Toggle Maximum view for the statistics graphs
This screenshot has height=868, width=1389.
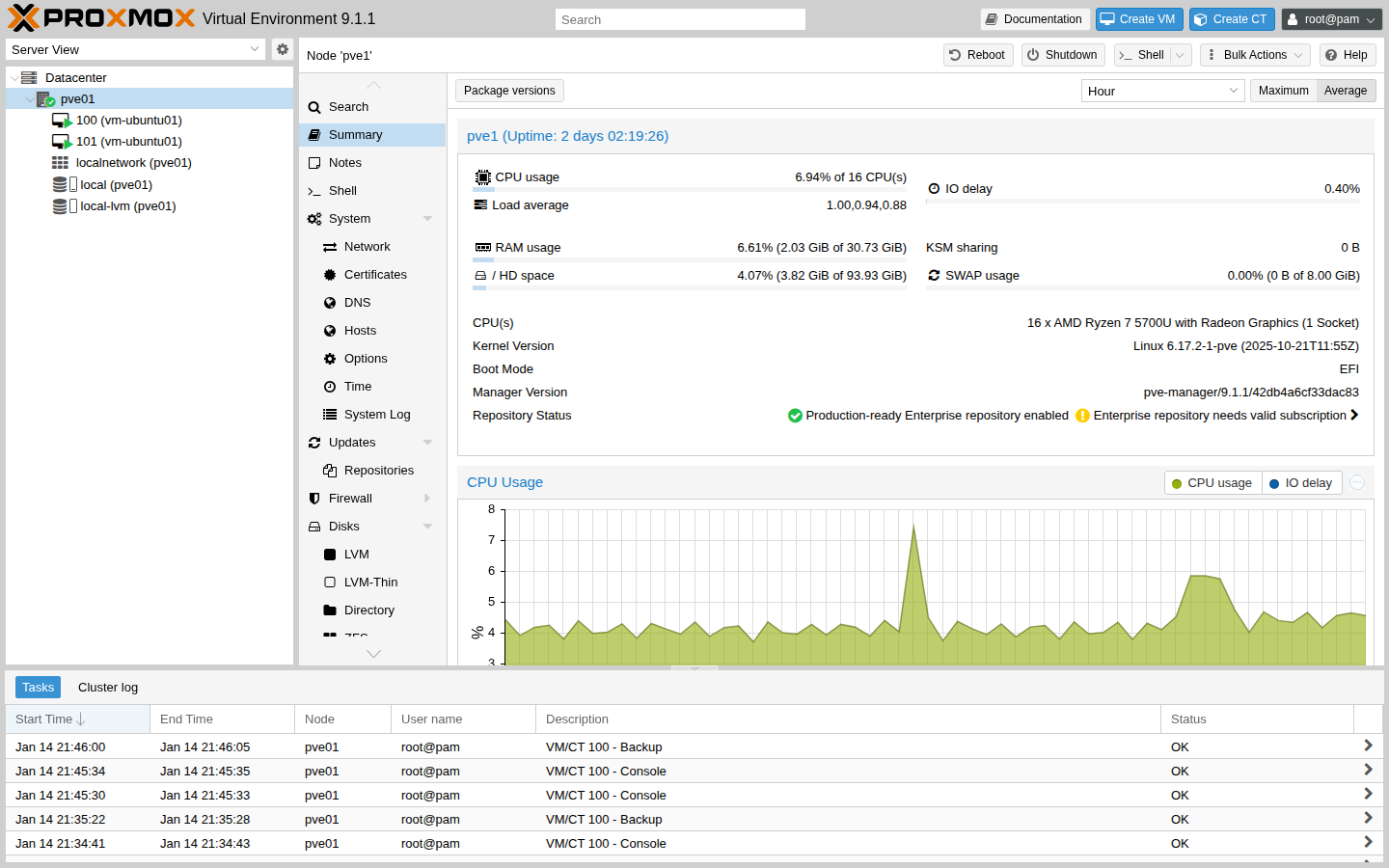click(x=1283, y=90)
